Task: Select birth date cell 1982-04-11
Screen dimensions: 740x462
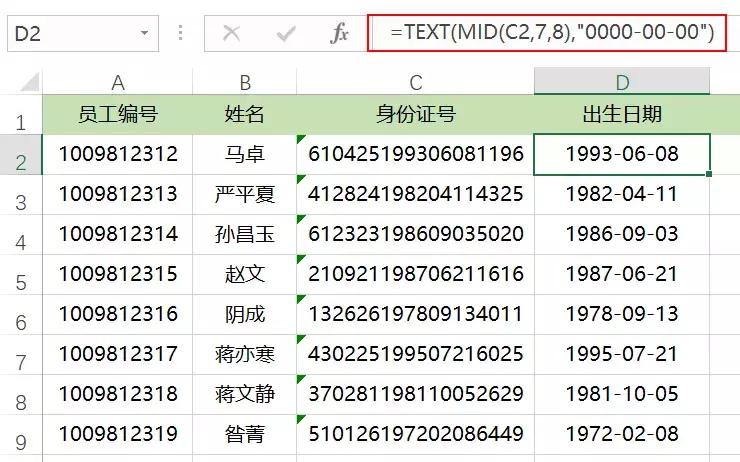Action: 622,195
